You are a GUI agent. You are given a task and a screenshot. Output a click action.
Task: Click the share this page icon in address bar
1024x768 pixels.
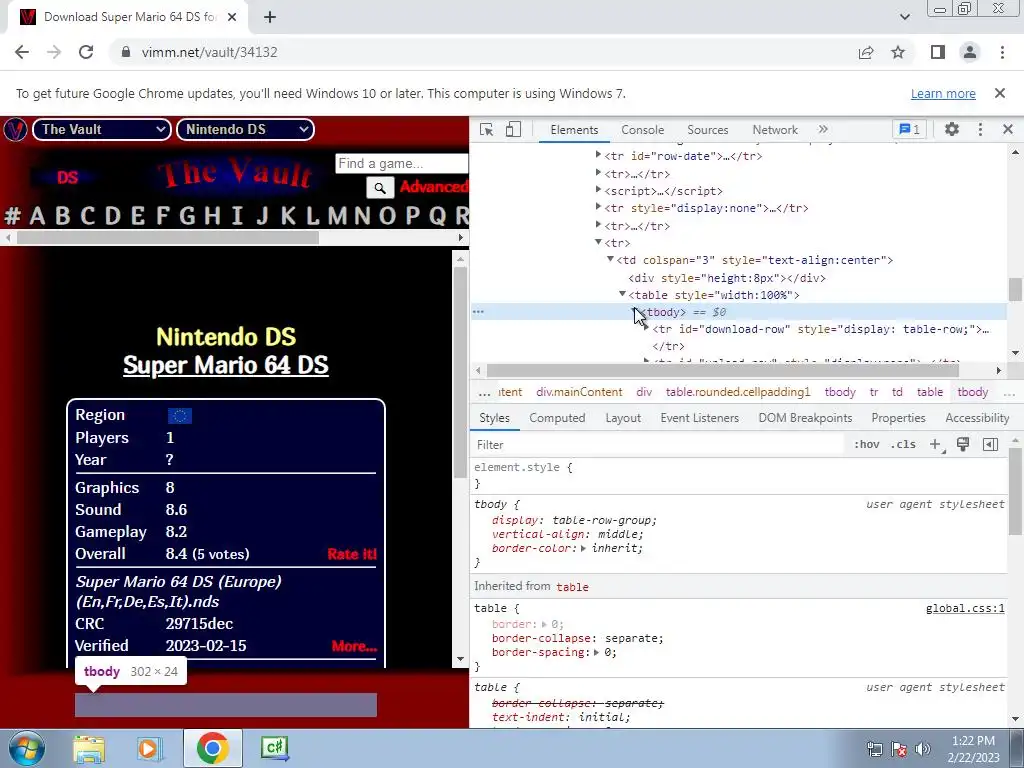pyautogui.click(x=866, y=52)
